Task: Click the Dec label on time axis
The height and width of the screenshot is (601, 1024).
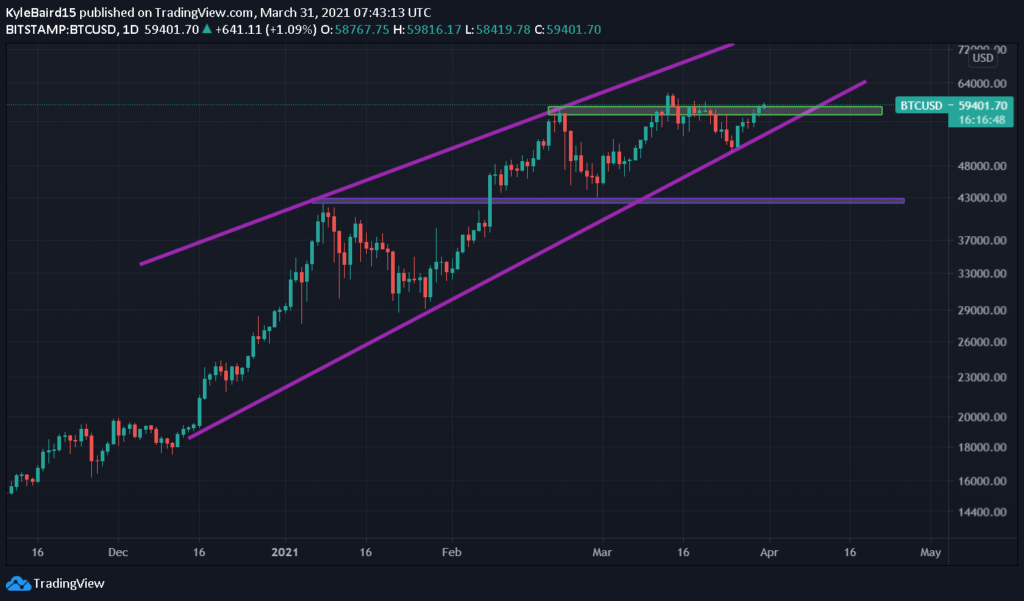Action: (x=118, y=553)
